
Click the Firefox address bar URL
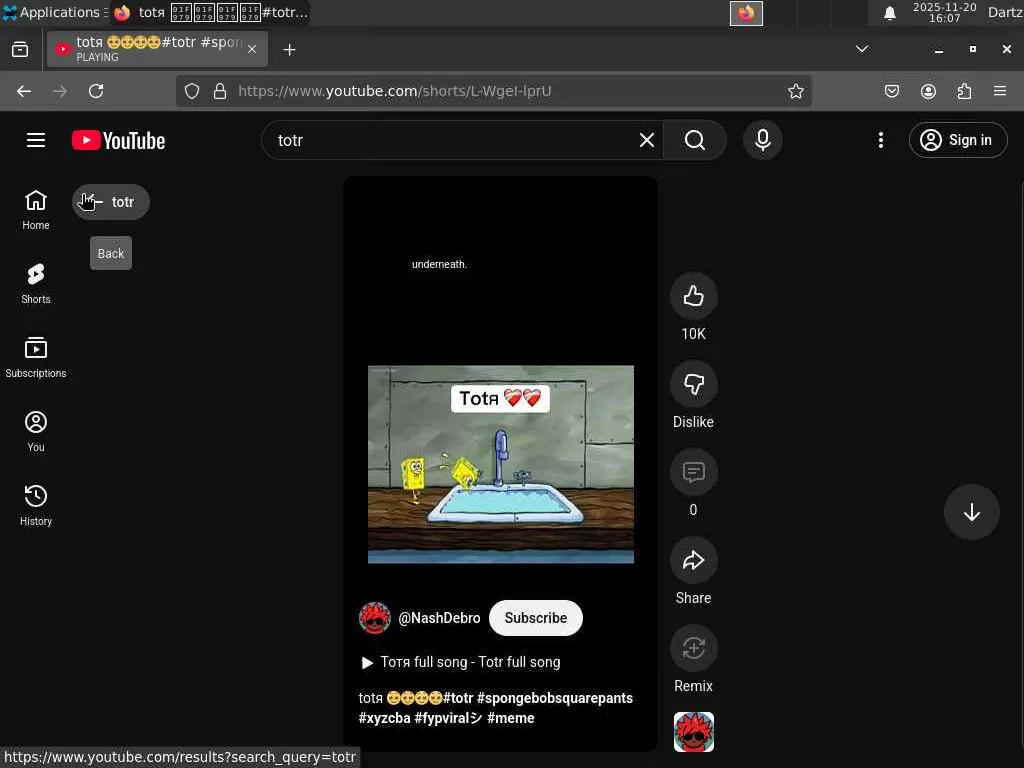[x=394, y=91]
